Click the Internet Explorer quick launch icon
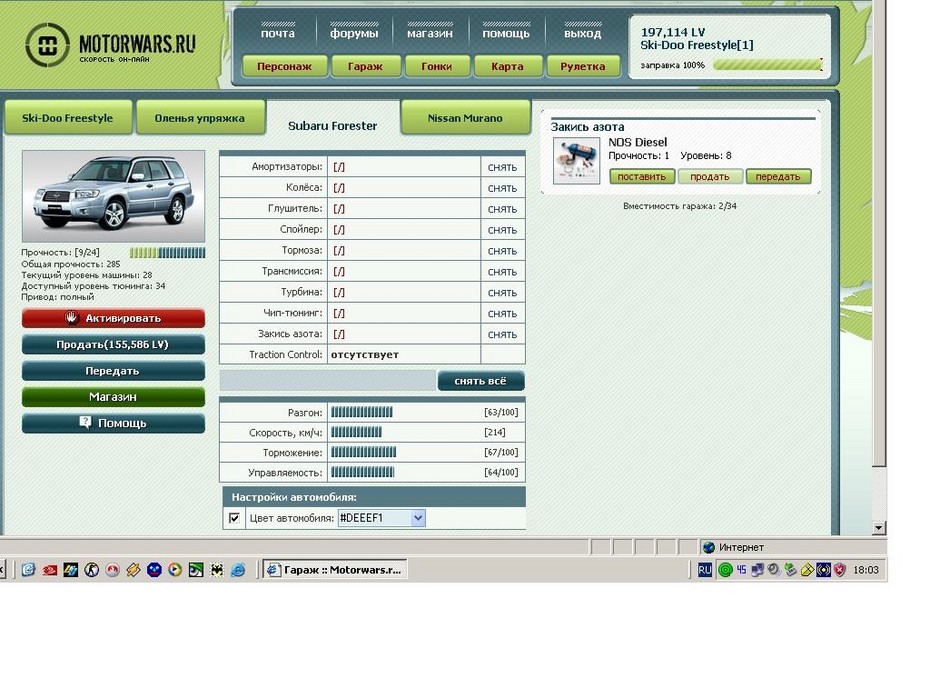The width and height of the screenshot is (930, 698). tap(238, 570)
